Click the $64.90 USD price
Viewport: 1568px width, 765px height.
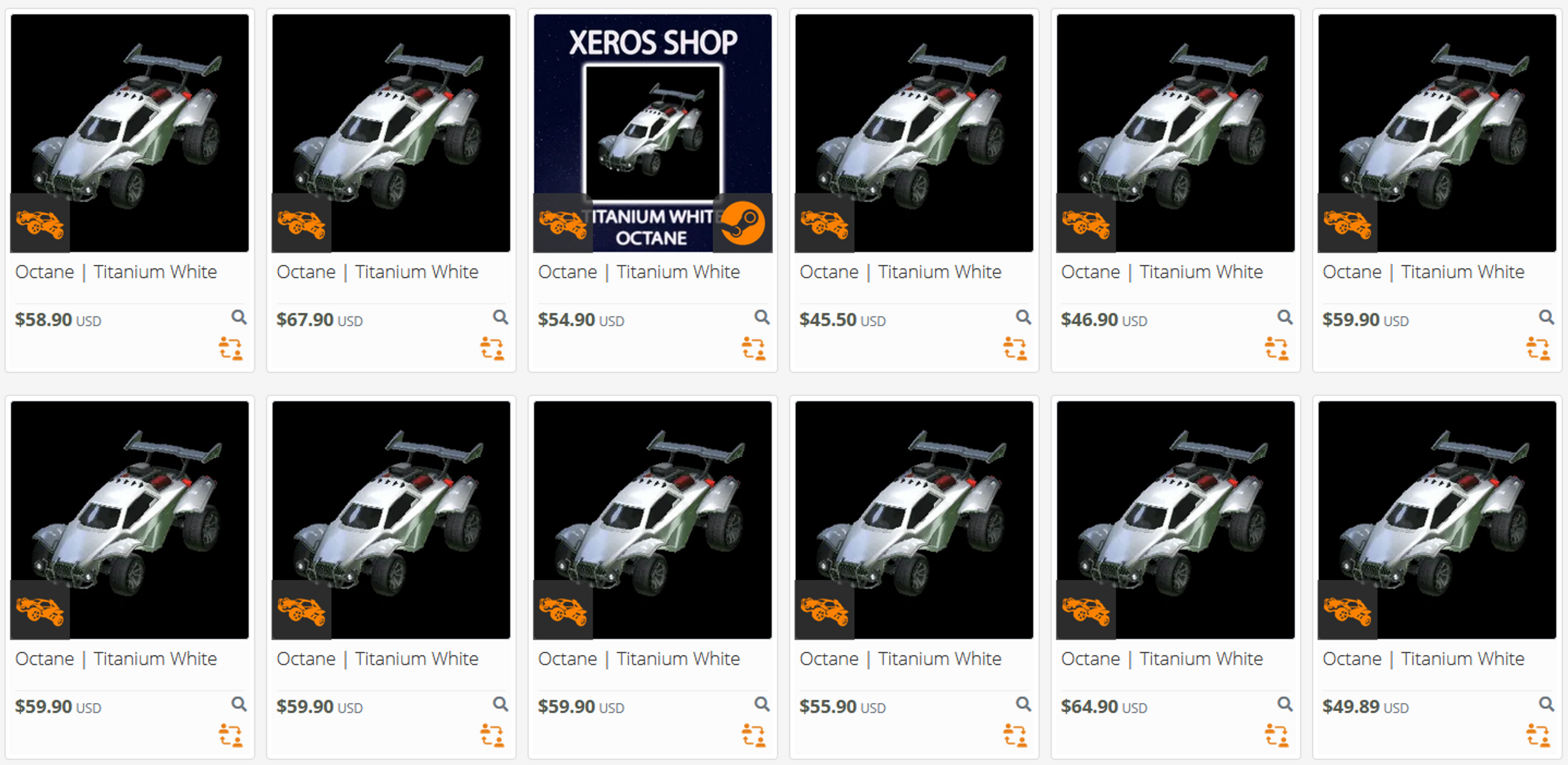(1104, 707)
